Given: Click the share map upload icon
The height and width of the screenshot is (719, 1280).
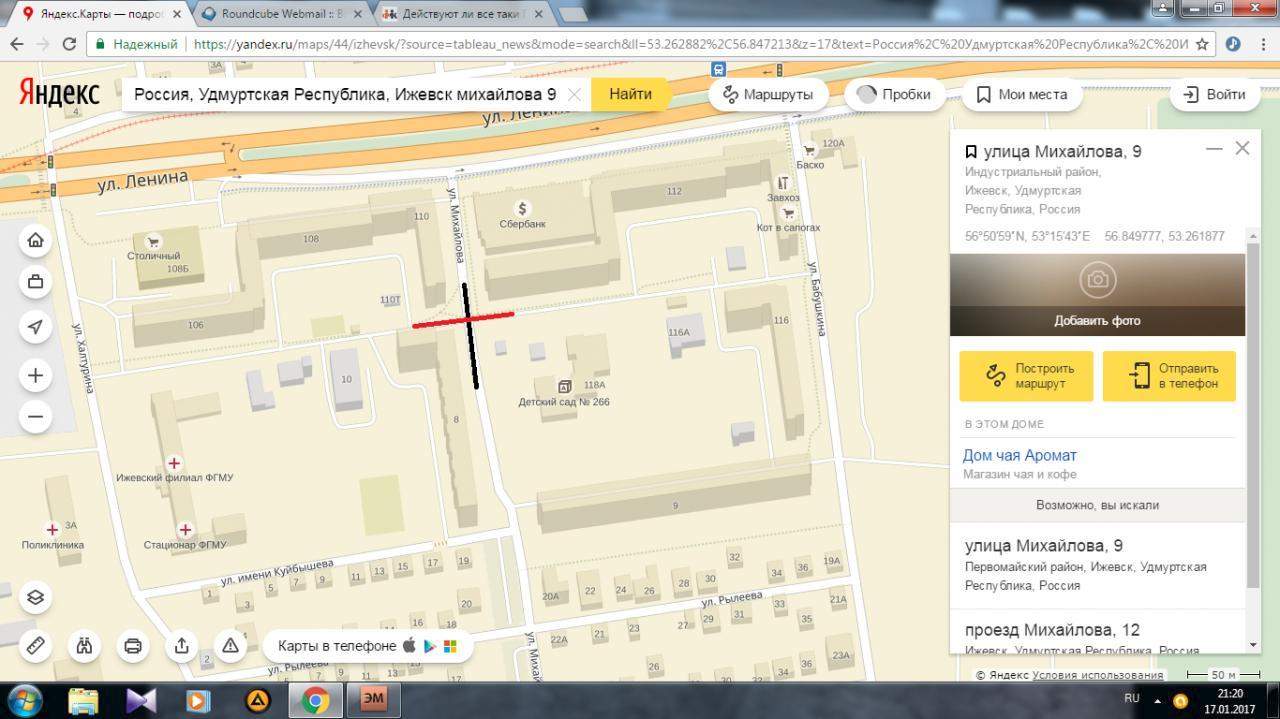Looking at the screenshot, I should [x=182, y=645].
